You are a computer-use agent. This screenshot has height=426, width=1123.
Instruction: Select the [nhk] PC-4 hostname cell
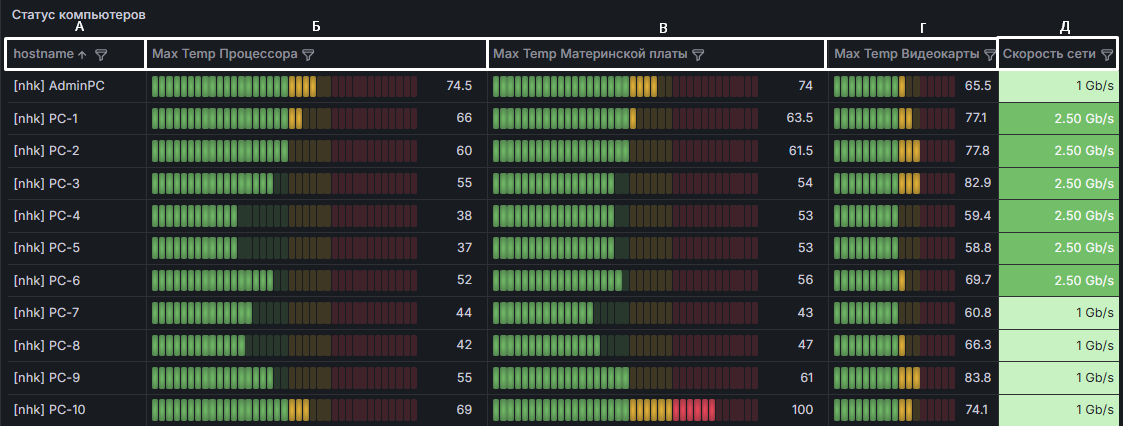click(x=74, y=216)
